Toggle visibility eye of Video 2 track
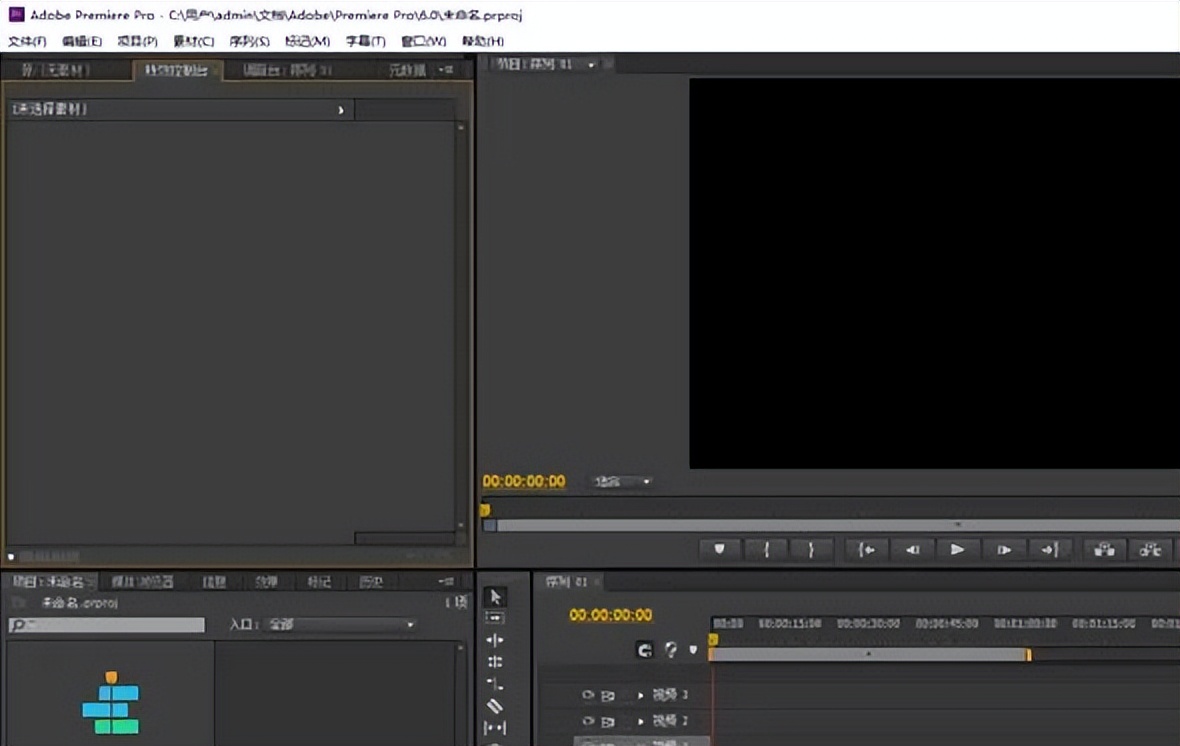The width and height of the screenshot is (1180, 746). point(588,721)
